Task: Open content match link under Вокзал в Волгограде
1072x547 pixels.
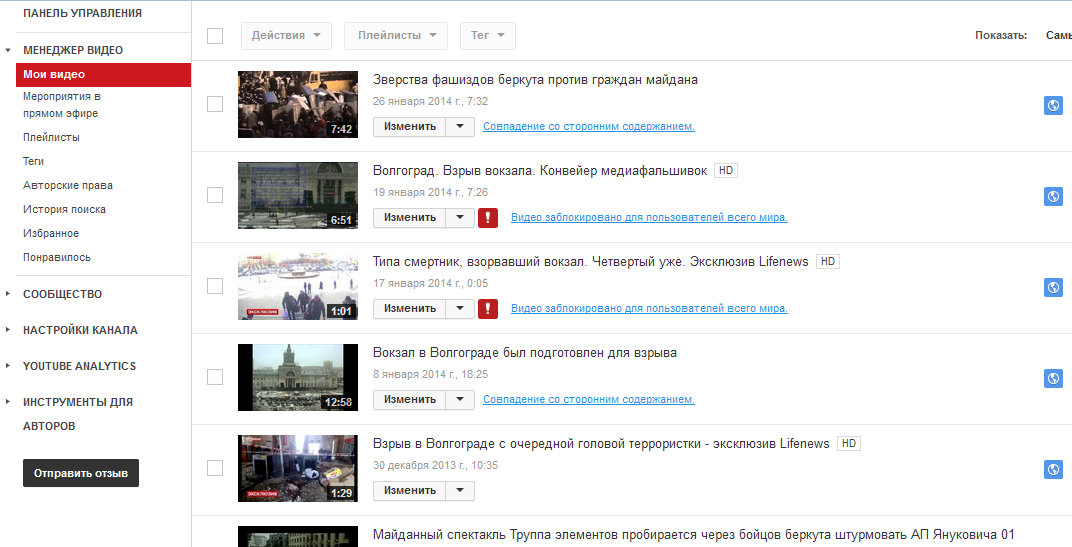Action: pos(589,399)
